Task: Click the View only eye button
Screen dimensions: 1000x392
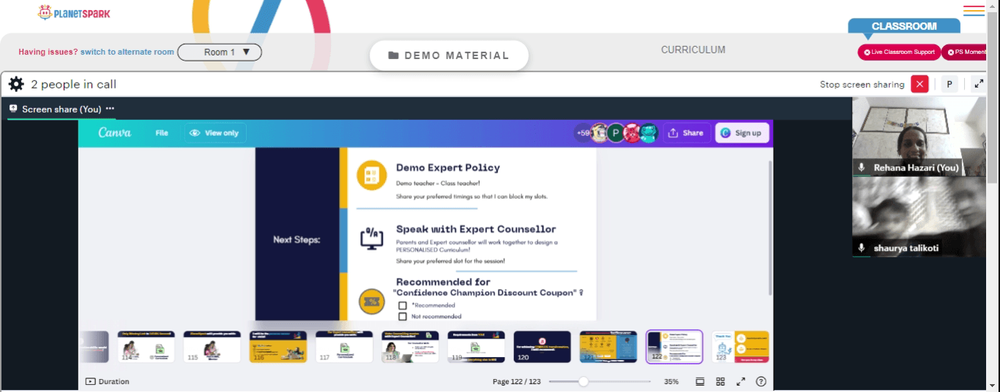Action: click(x=216, y=133)
